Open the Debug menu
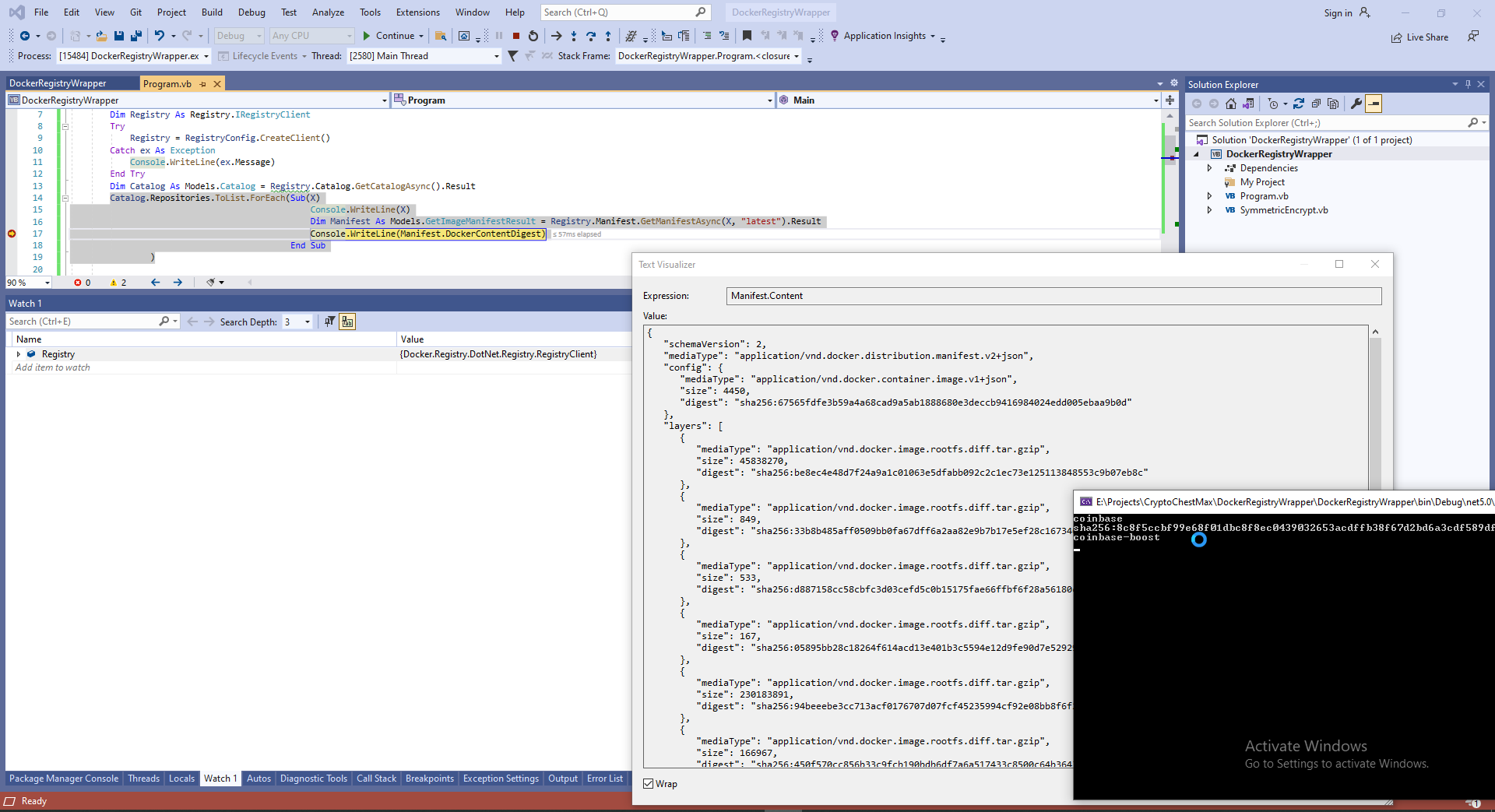The width and height of the screenshot is (1495, 812). pos(252,12)
